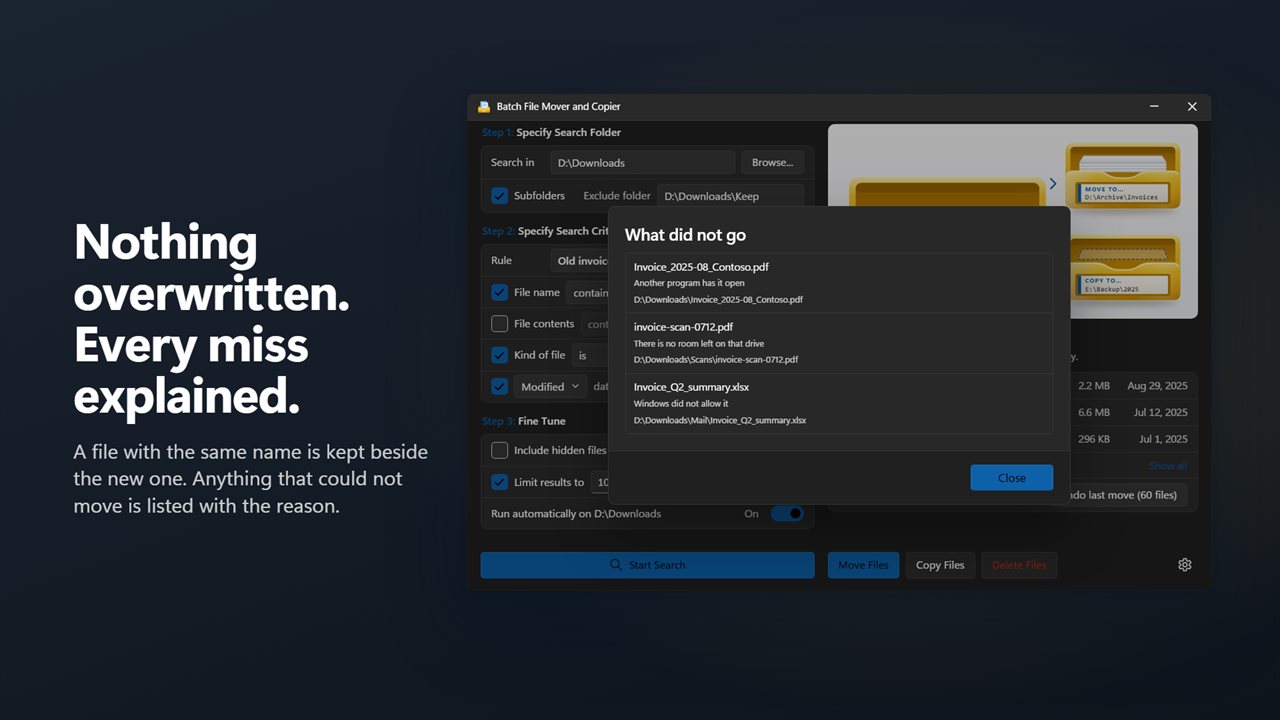Viewport: 1280px width, 720px height.
Task: Click the Aug 29, 2025 date cell
Action: [x=1157, y=386]
